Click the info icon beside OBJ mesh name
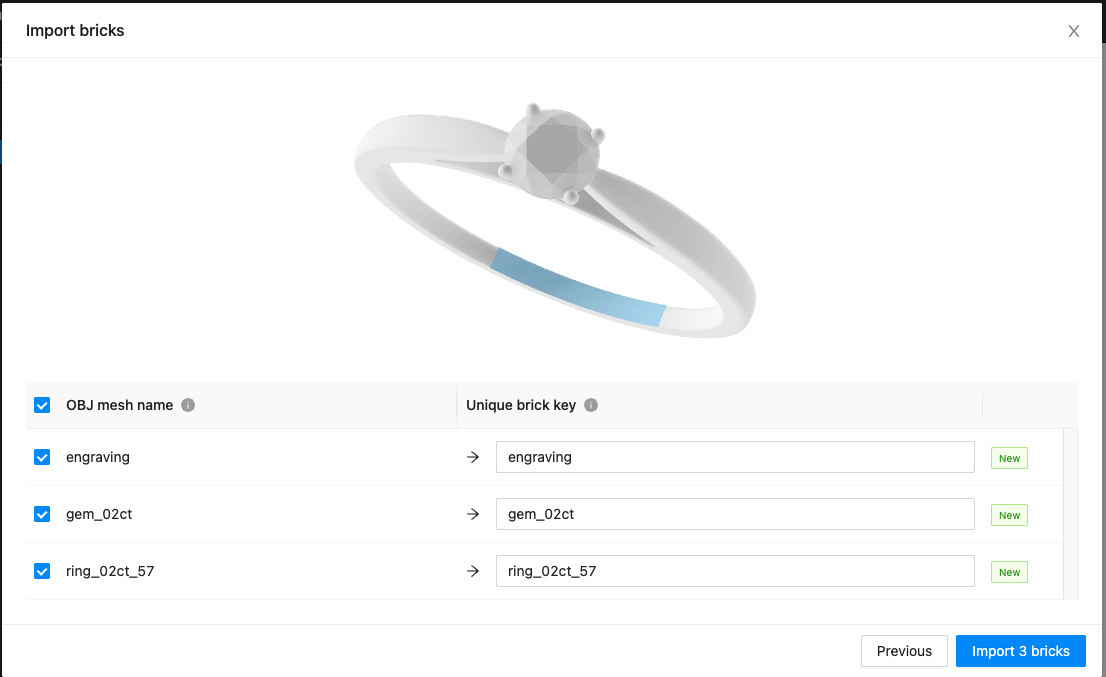Viewport: 1106px width, 677px height. pyautogui.click(x=188, y=405)
